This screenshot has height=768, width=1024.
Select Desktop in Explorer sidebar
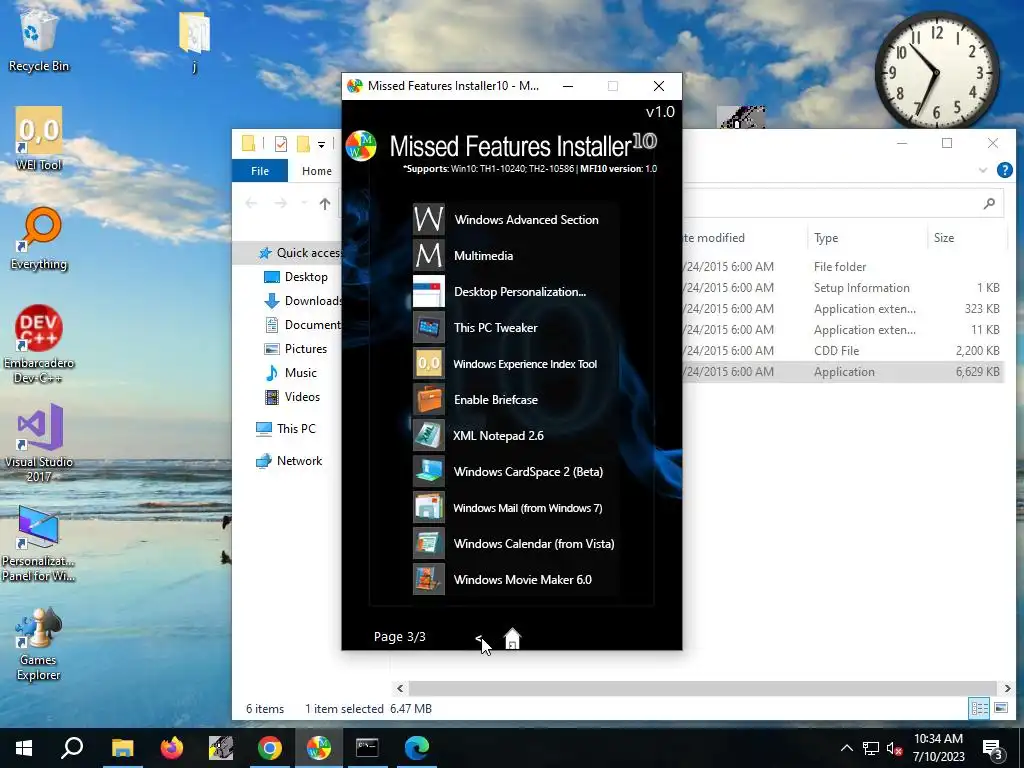point(295,277)
